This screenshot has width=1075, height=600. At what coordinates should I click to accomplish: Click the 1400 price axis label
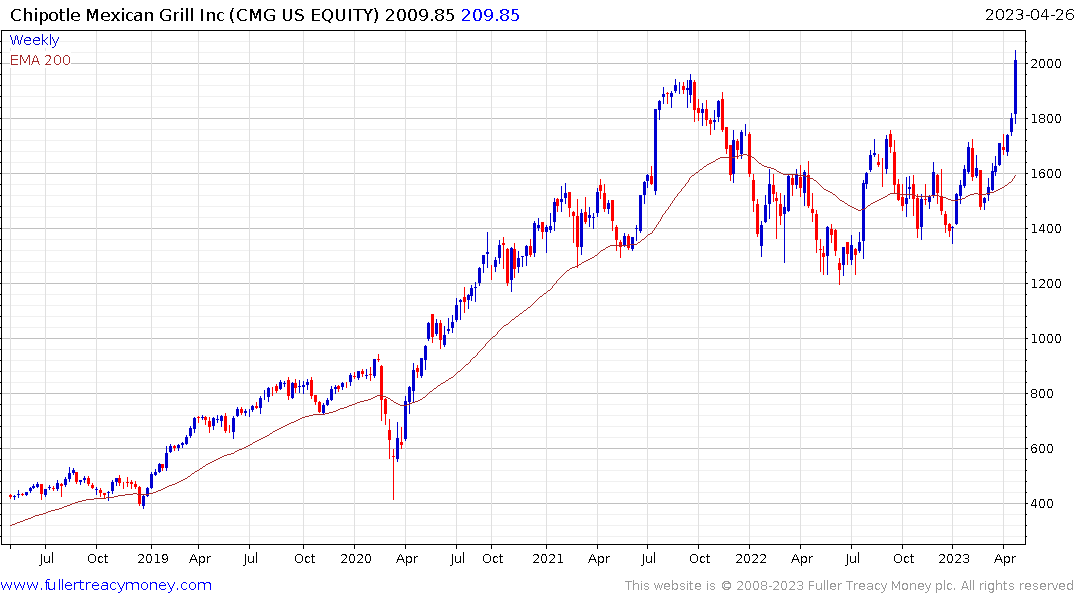click(1046, 228)
